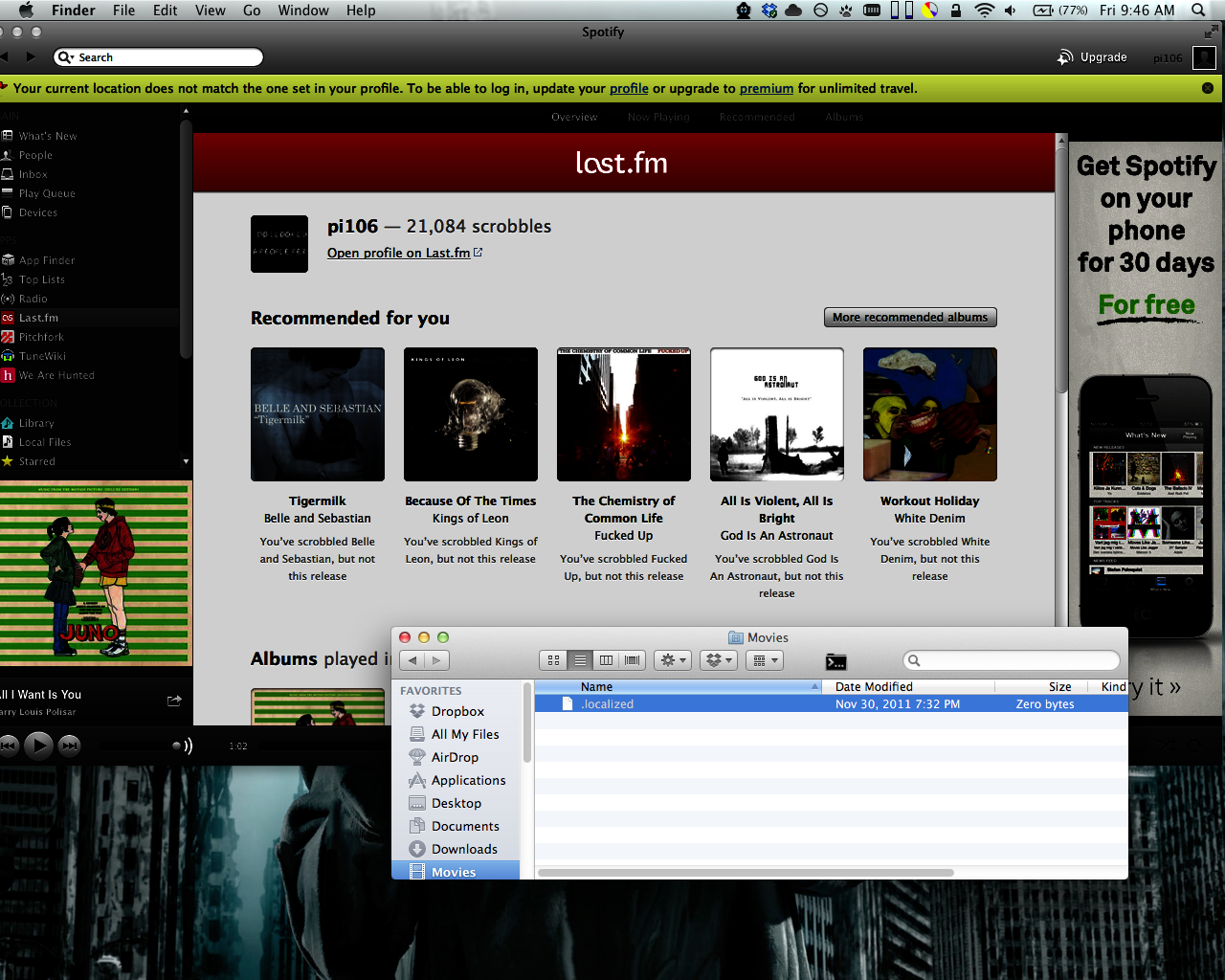Open the File menu
1225x980 pixels.
point(123,11)
